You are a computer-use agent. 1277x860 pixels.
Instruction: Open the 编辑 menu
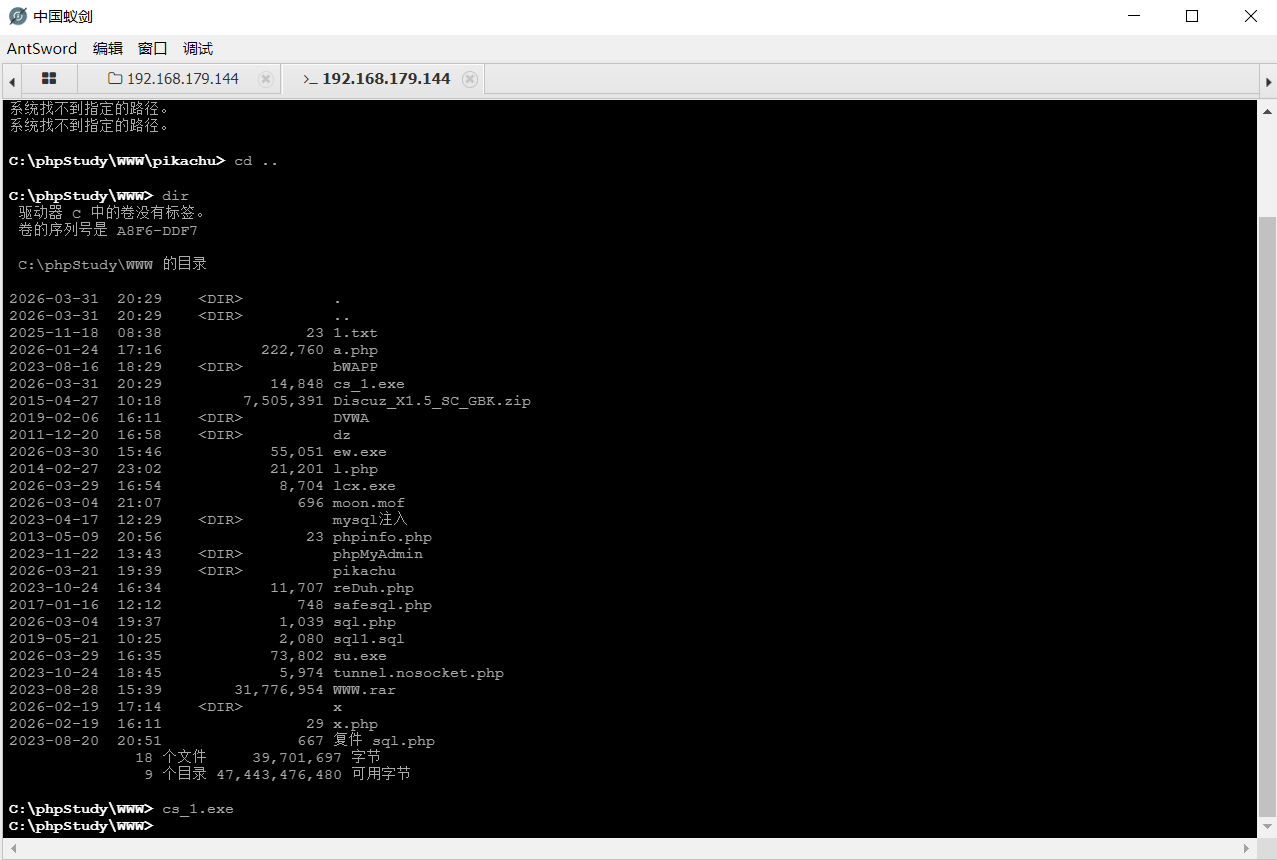(x=108, y=48)
